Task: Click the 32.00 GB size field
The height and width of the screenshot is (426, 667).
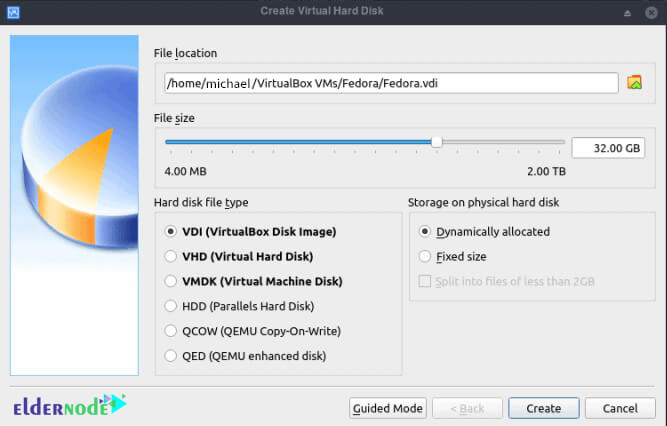Action: pos(608,148)
